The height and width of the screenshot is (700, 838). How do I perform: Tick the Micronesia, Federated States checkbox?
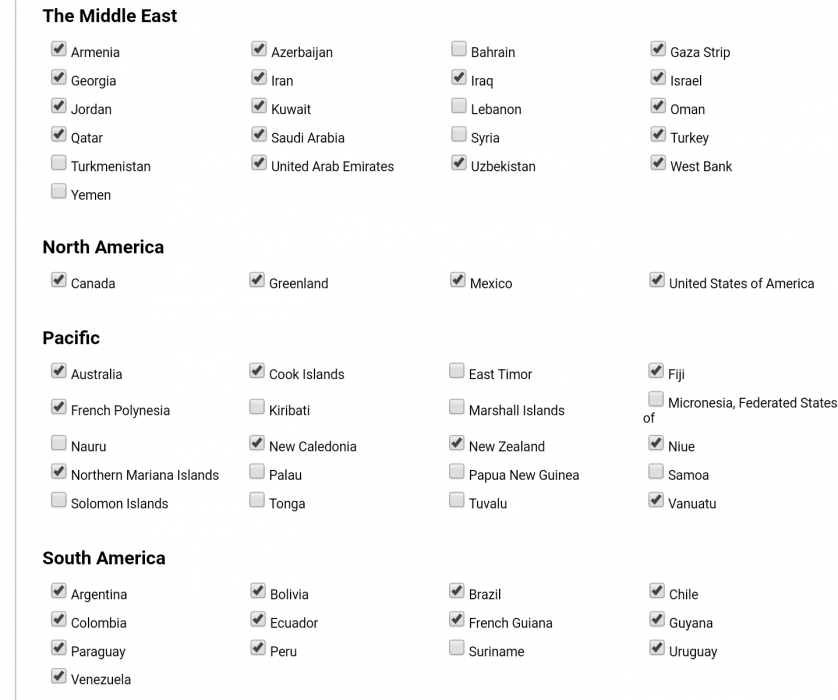point(655,400)
